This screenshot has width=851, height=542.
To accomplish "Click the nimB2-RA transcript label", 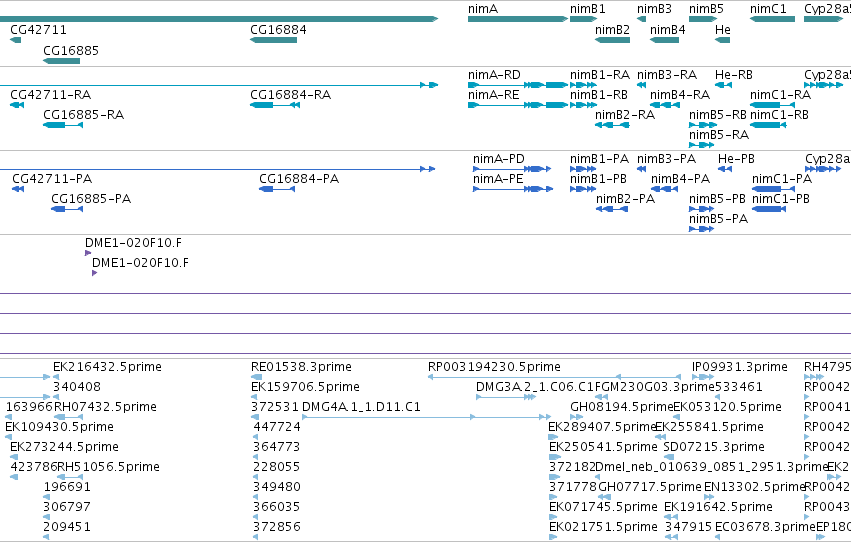I will [625, 115].
